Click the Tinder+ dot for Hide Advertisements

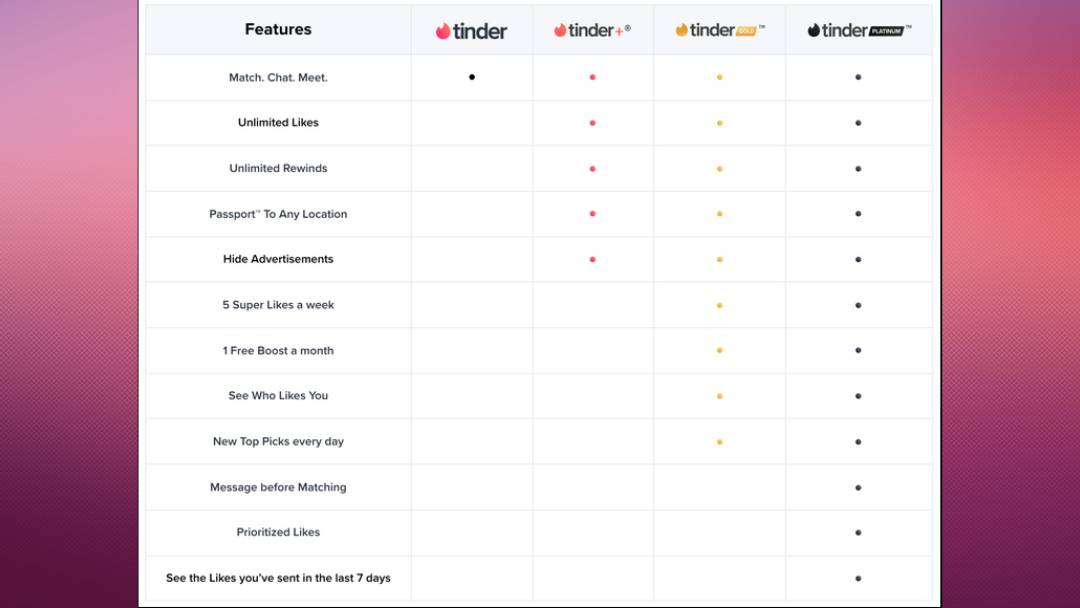[592, 259]
